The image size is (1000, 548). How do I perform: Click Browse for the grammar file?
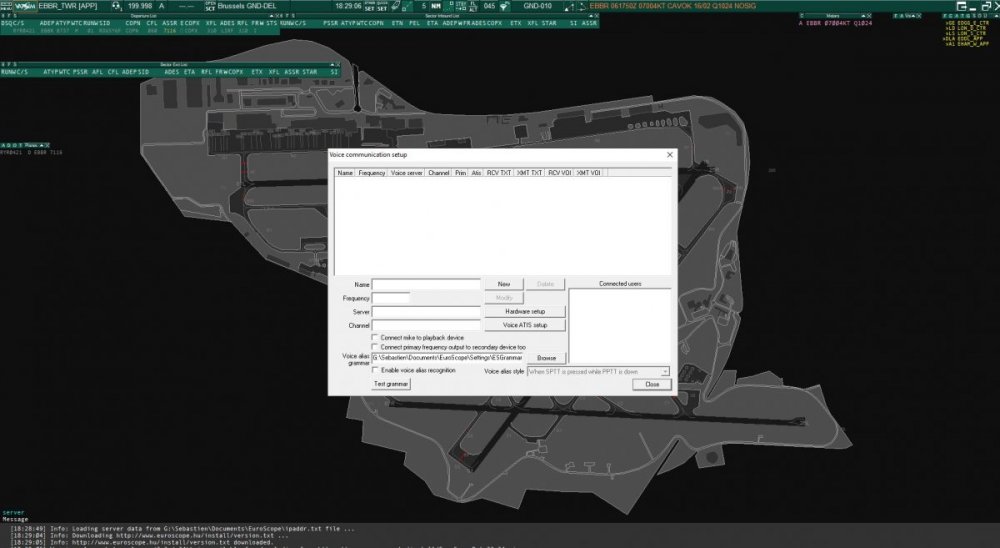546,357
